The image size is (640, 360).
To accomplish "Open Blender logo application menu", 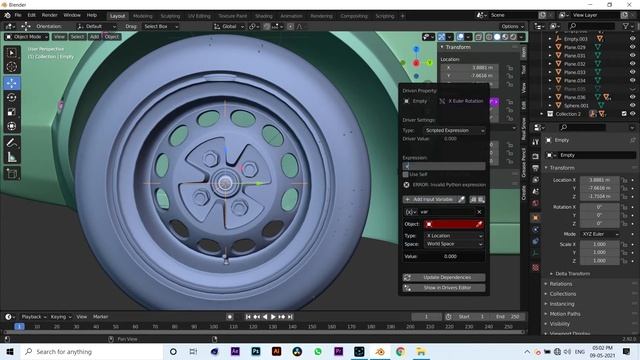I will (x=7, y=16).
